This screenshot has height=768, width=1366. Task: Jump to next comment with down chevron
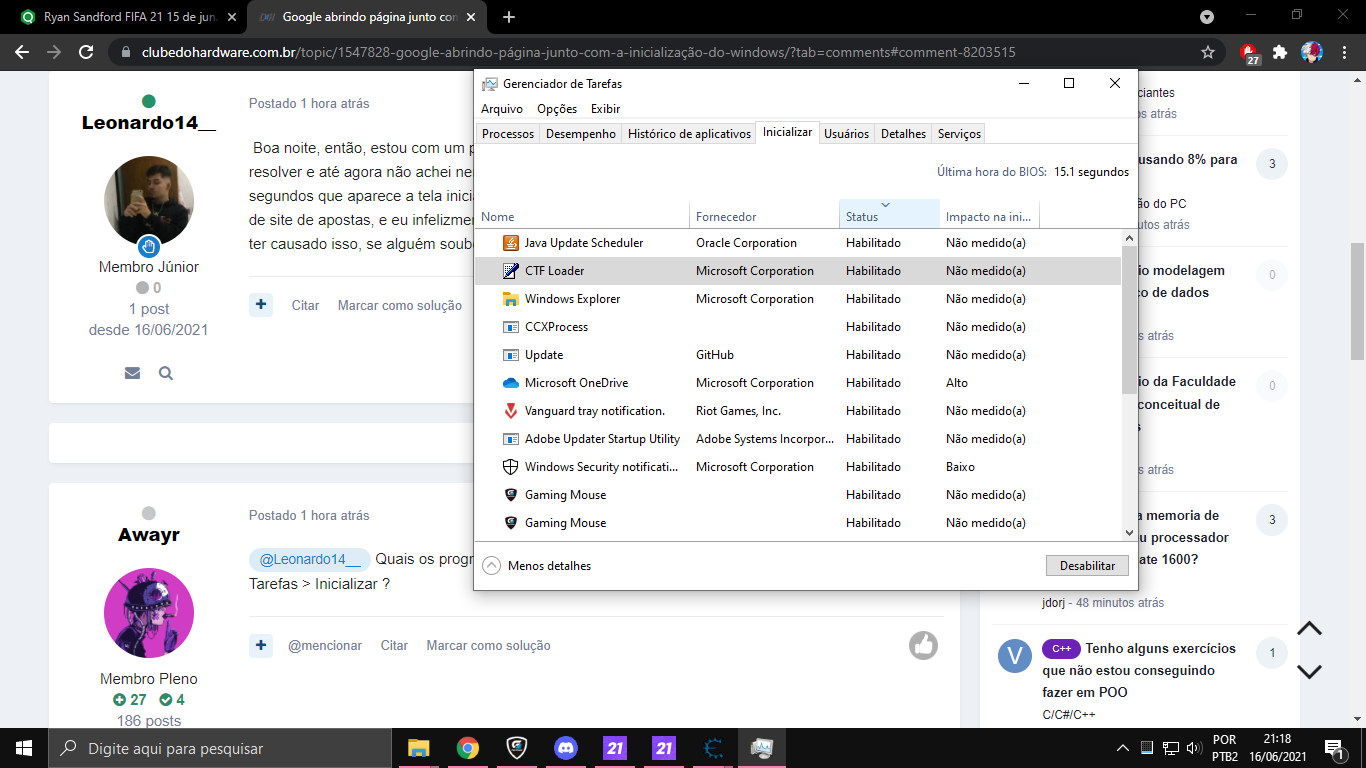1309,672
